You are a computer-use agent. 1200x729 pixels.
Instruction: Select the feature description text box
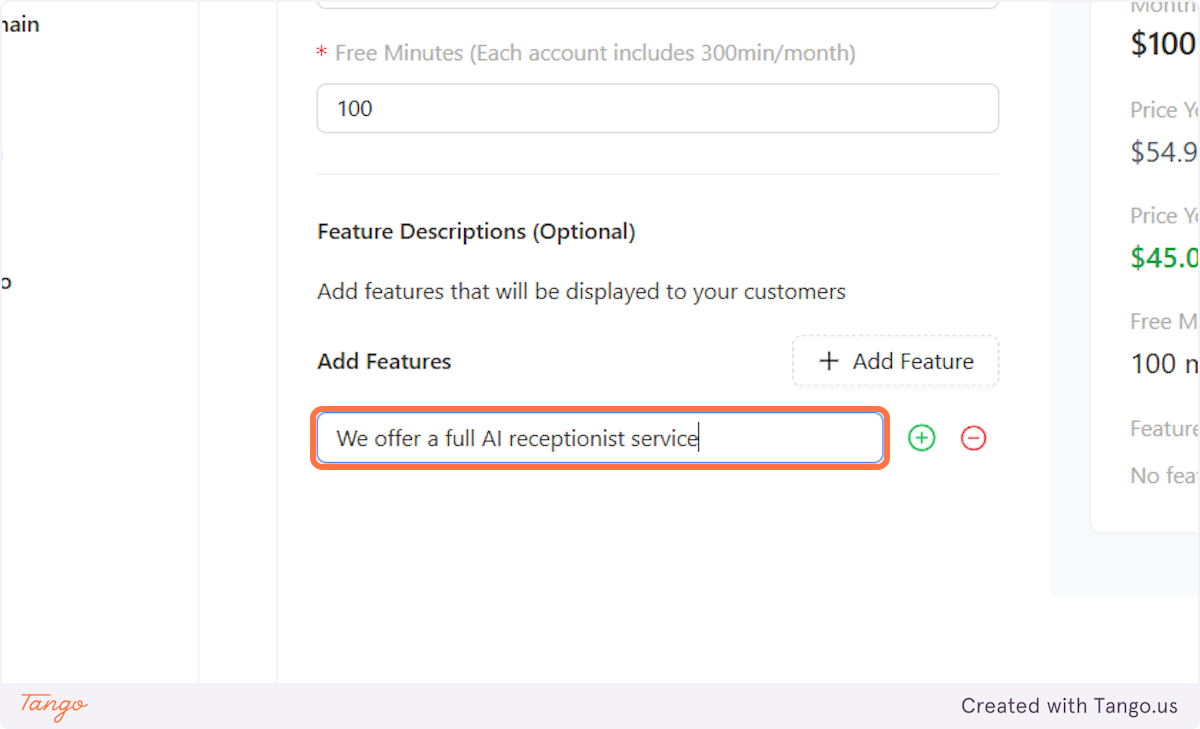coord(600,437)
